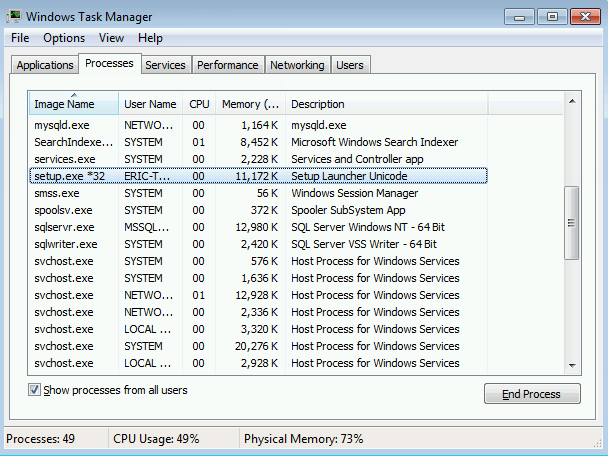Sort by Memory column header
Image resolution: width=608 pixels, height=456 pixels.
click(250, 104)
